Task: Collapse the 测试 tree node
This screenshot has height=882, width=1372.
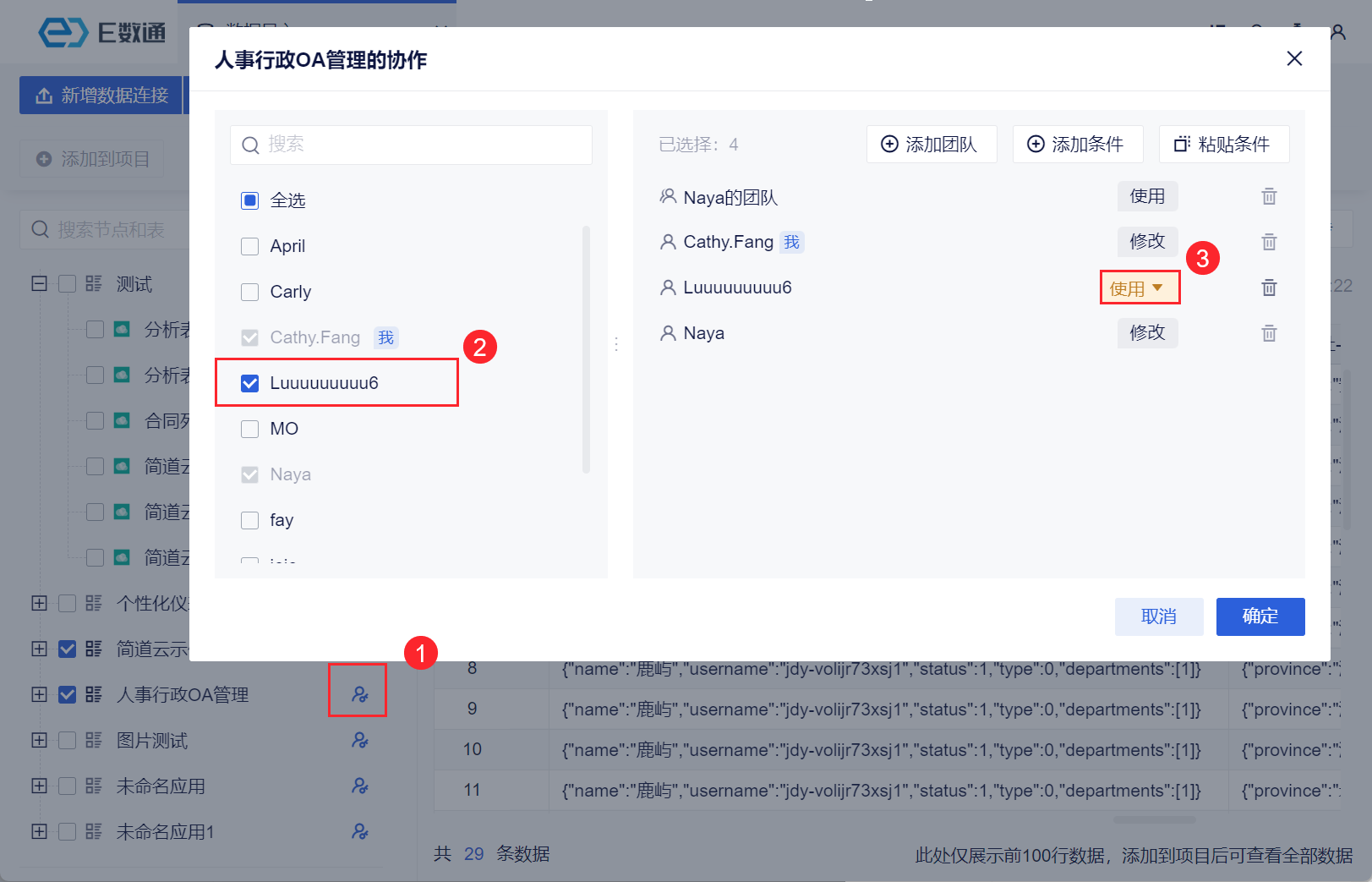Action: point(39,283)
